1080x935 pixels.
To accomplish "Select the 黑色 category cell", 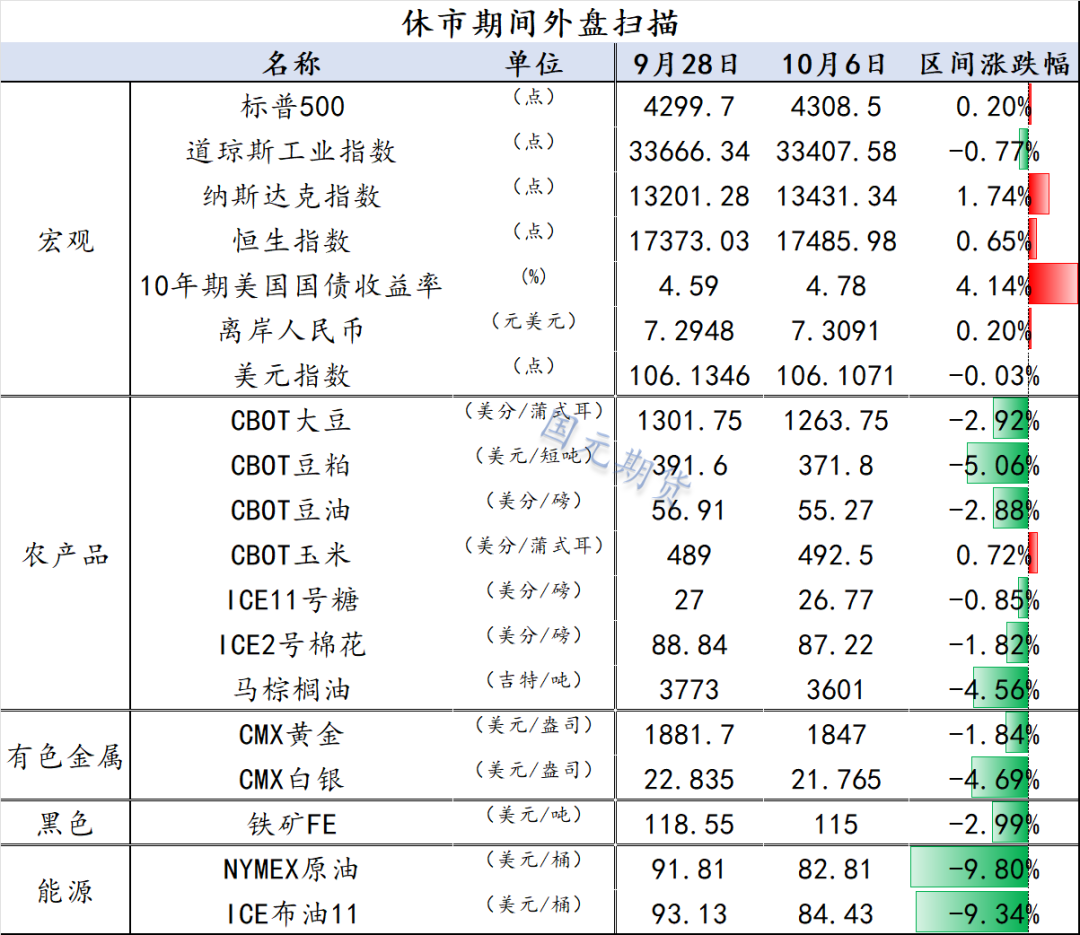I will [x=65, y=823].
